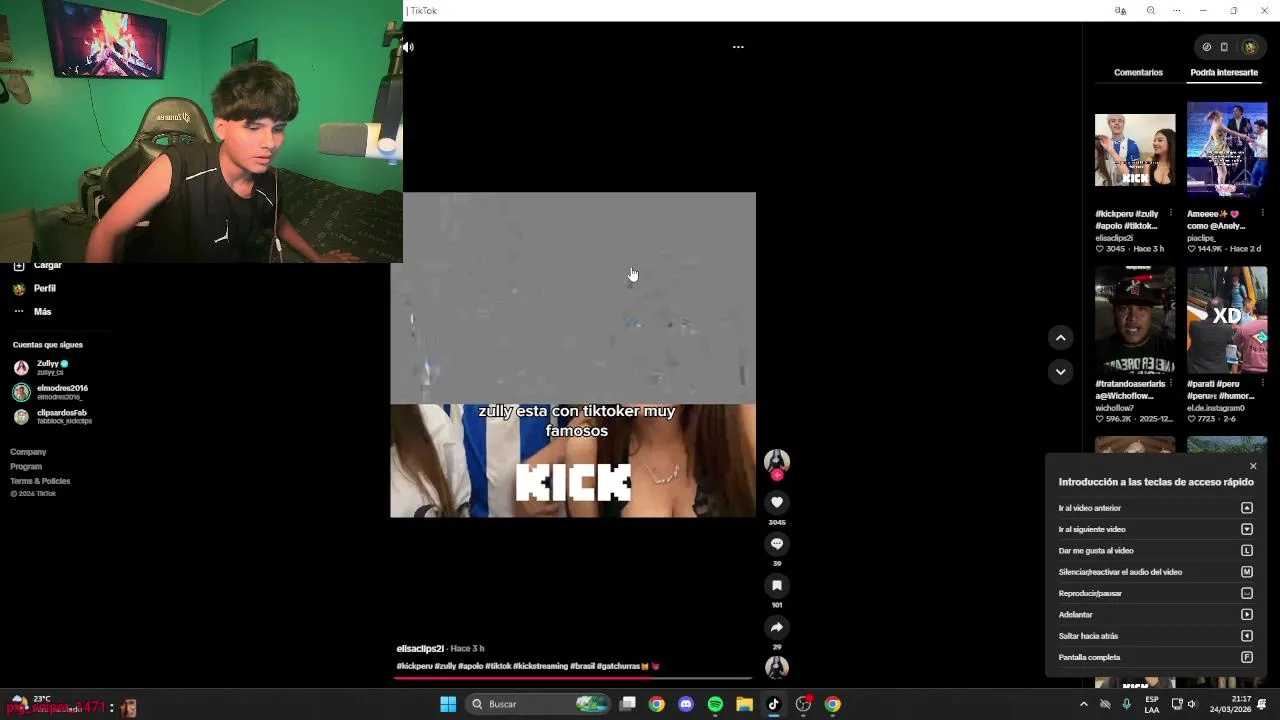Switch to the Podría interesarte tab
1280x720 pixels.
point(1224,73)
